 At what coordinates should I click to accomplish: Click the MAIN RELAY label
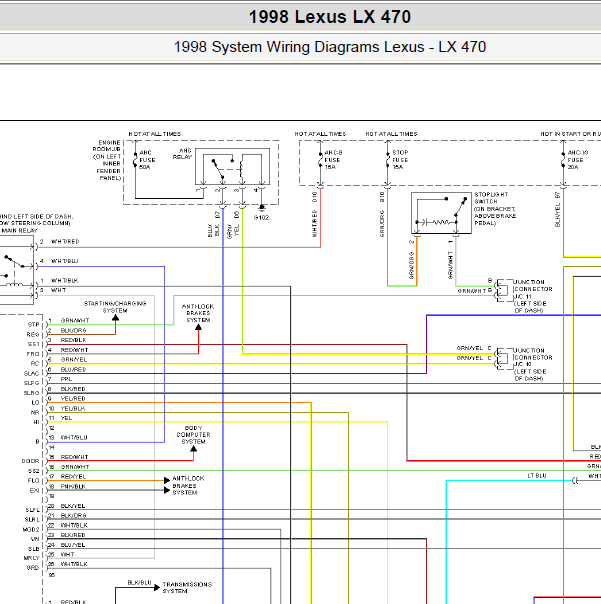tap(20, 231)
